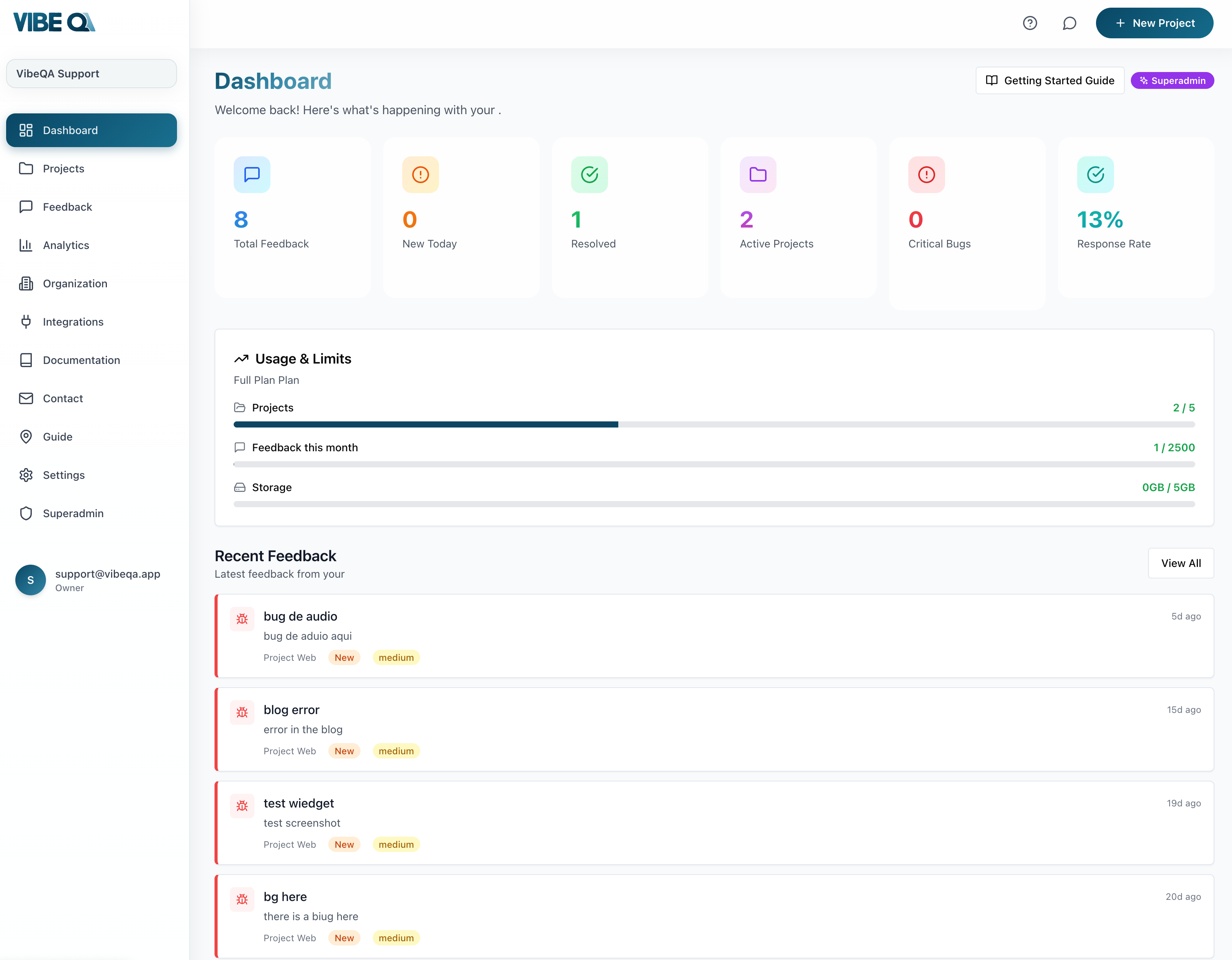Screen dimensions: 1232x960
Task: Open the VibeQA Support organization selector
Action: pos(92,73)
